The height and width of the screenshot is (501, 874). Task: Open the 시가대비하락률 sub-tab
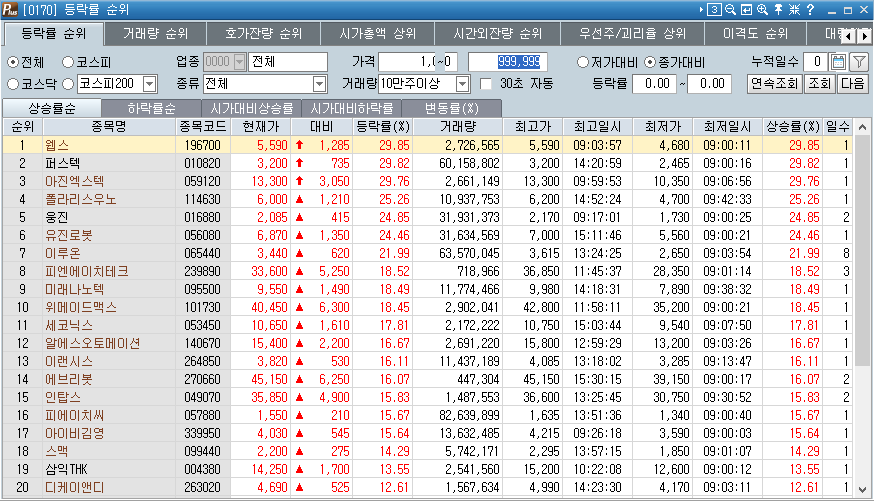coord(352,108)
